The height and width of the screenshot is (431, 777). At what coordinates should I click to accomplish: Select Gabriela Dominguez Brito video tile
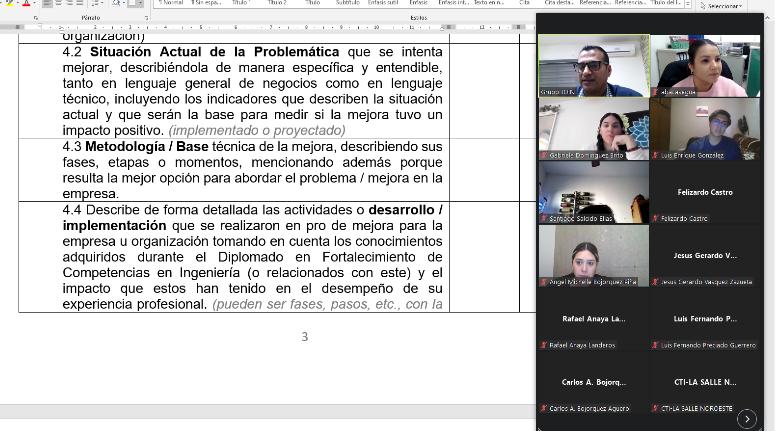coord(594,129)
